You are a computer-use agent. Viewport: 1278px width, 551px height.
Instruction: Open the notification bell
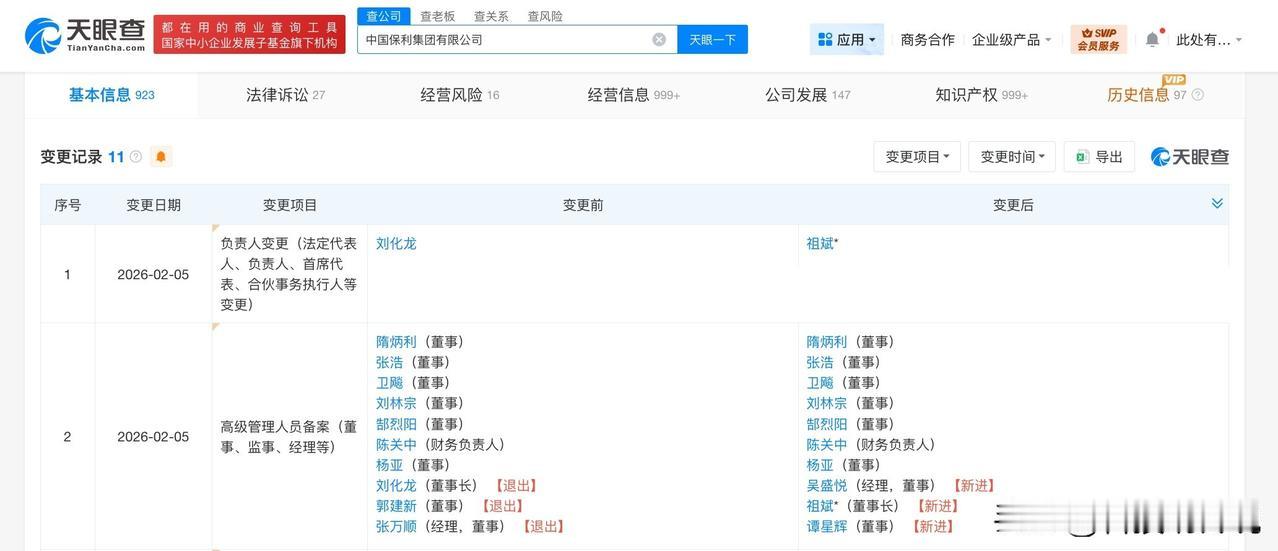tap(1152, 39)
